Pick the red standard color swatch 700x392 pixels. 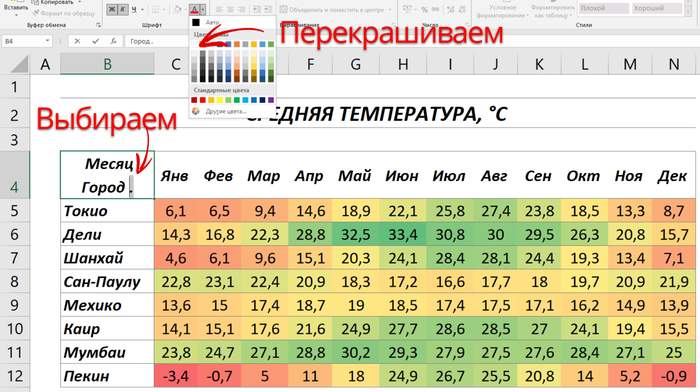pyautogui.click(x=203, y=100)
